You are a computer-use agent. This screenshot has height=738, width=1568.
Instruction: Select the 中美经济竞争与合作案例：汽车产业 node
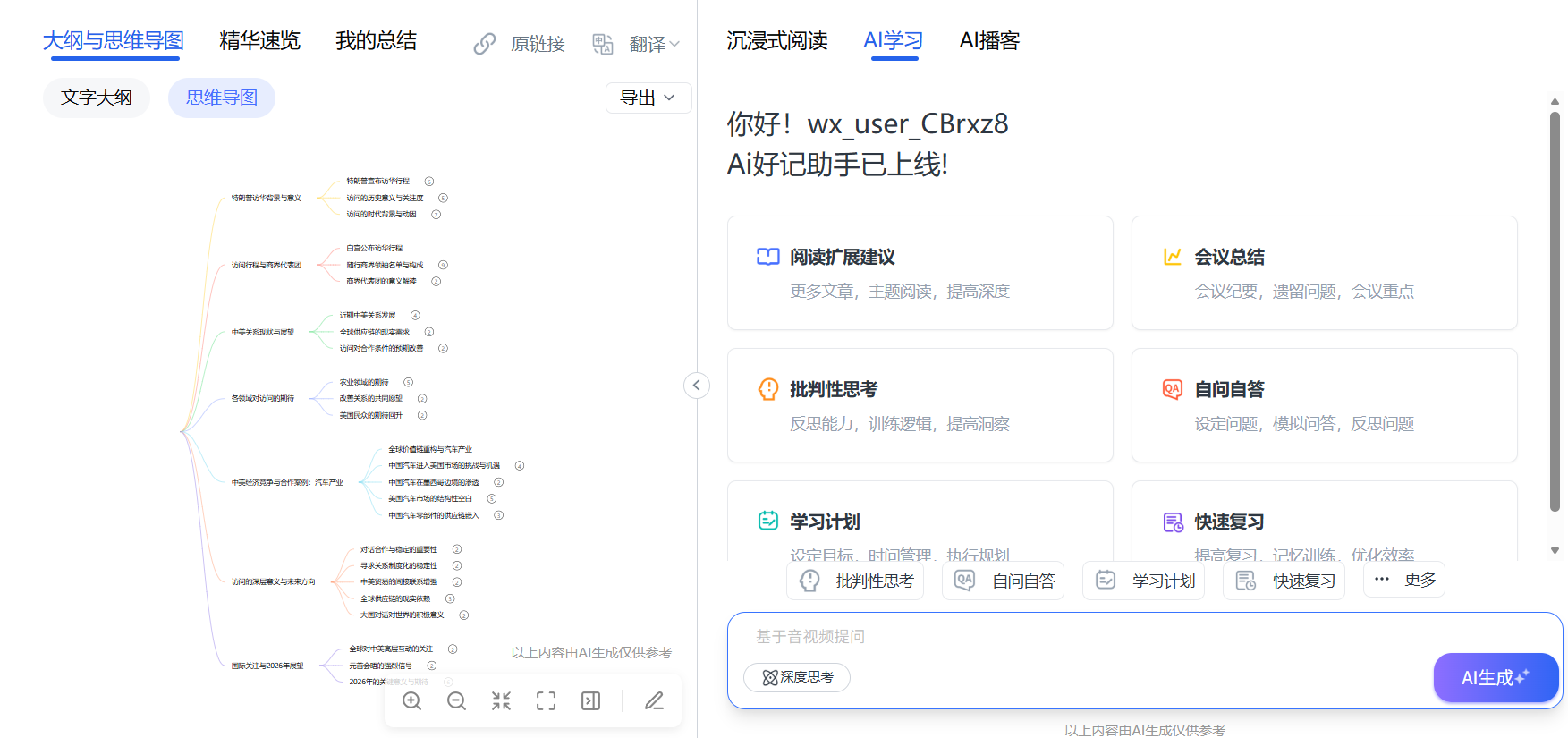[x=287, y=483]
